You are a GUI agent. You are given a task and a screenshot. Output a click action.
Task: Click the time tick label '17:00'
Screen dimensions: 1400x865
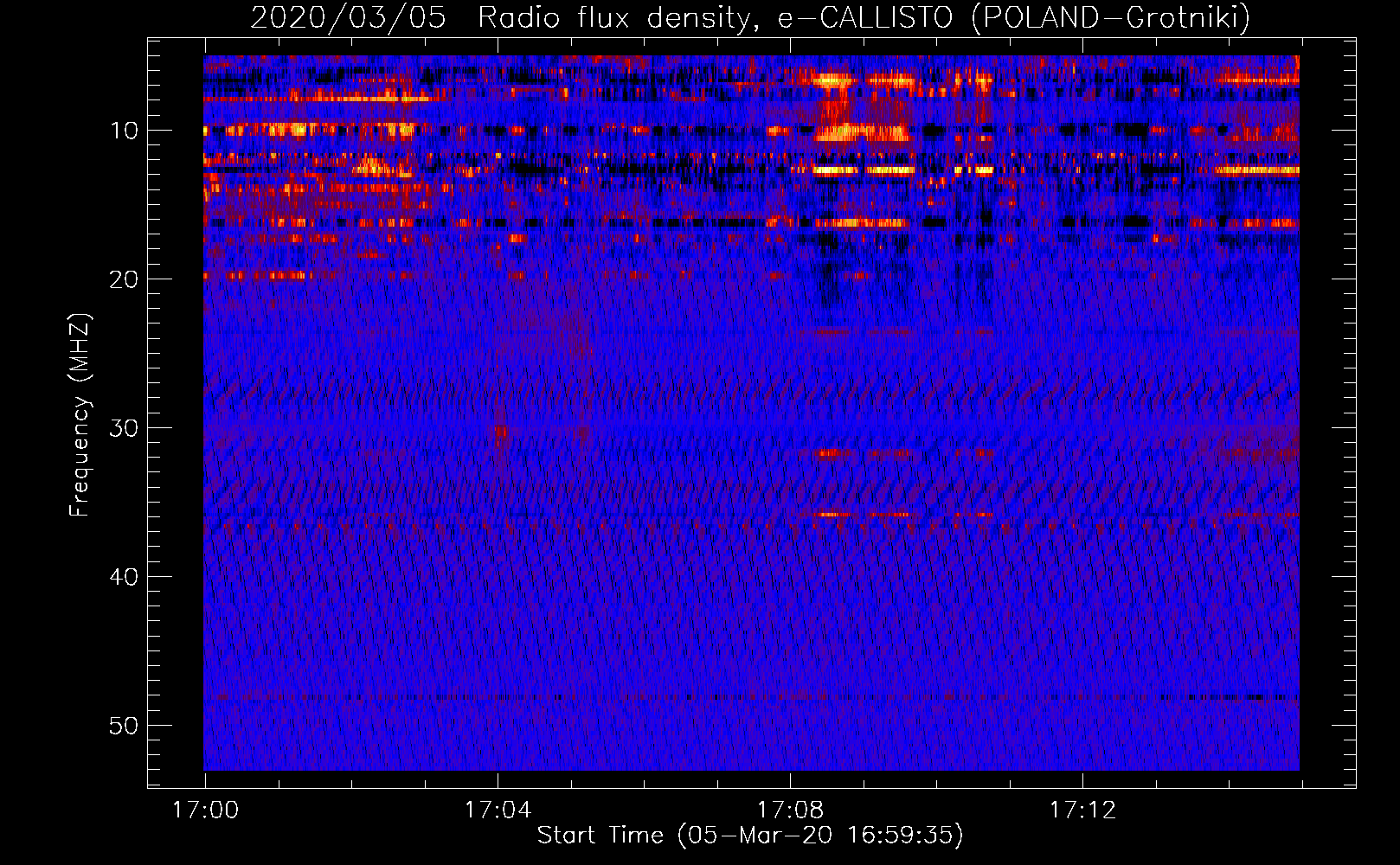pos(205,811)
